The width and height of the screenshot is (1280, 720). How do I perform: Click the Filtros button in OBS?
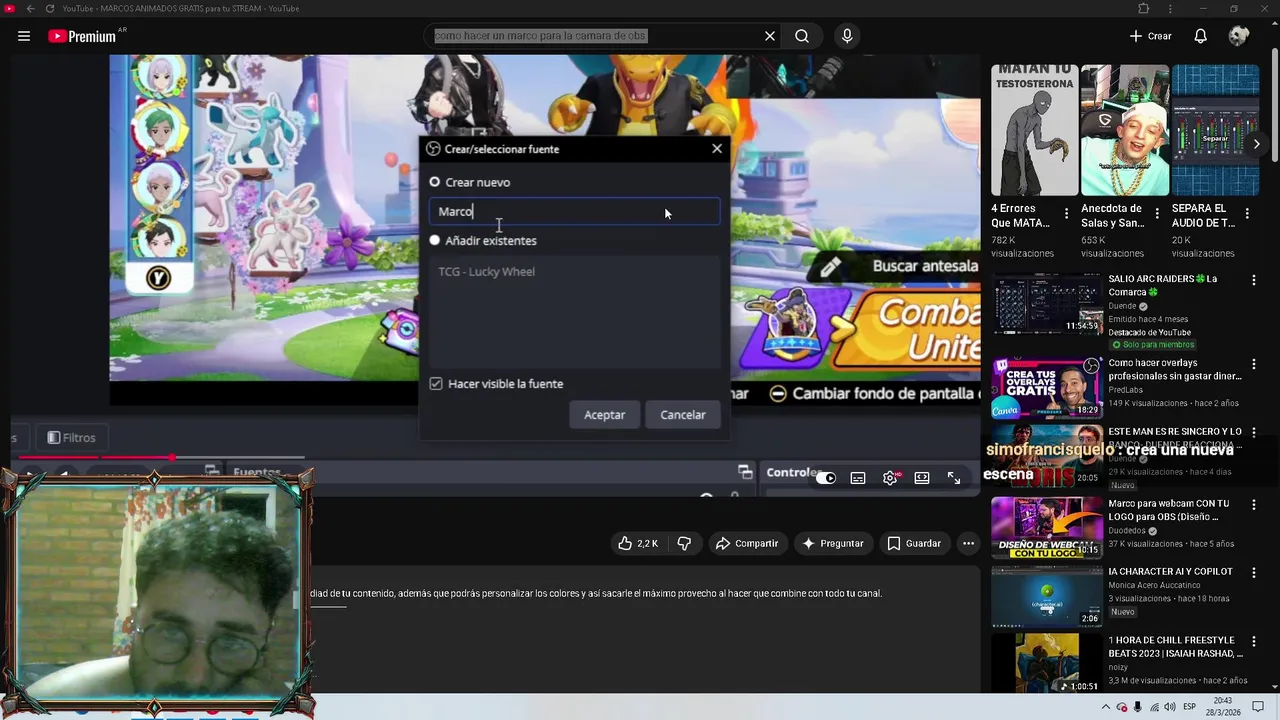click(71, 437)
